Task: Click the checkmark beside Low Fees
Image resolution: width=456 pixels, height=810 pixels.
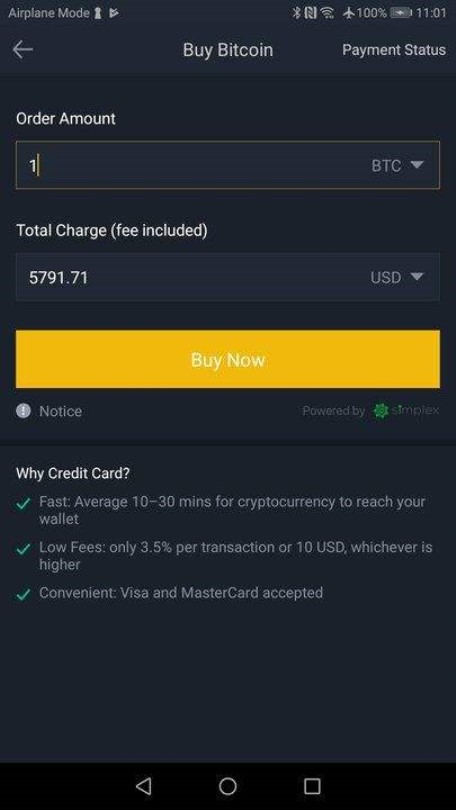Action: pyautogui.click(x=23, y=548)
